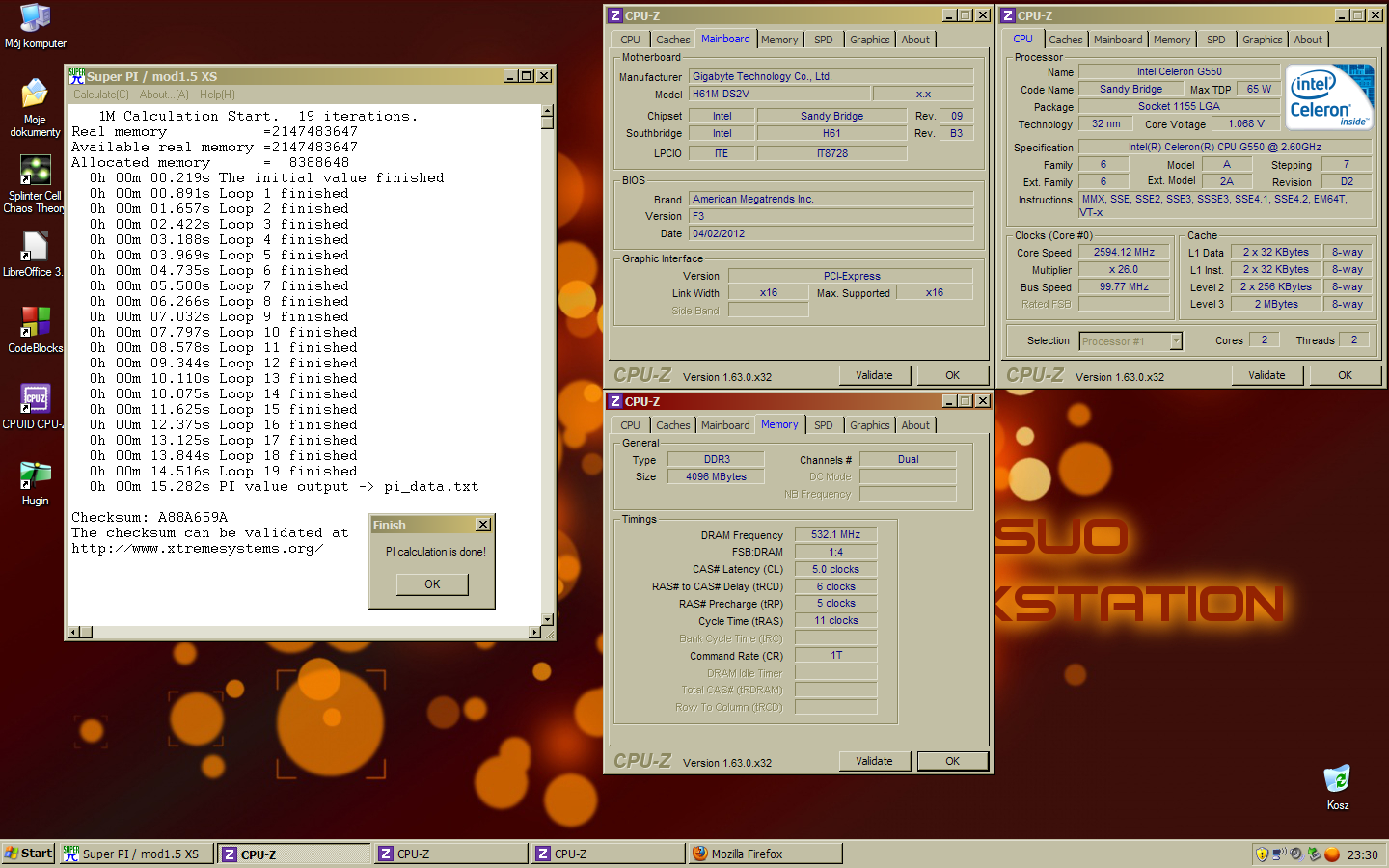Click Super PI vertical scrollbar down arrow
Image resolution: width=1389 pixels, height=868 pixels.
coord(547,618)
